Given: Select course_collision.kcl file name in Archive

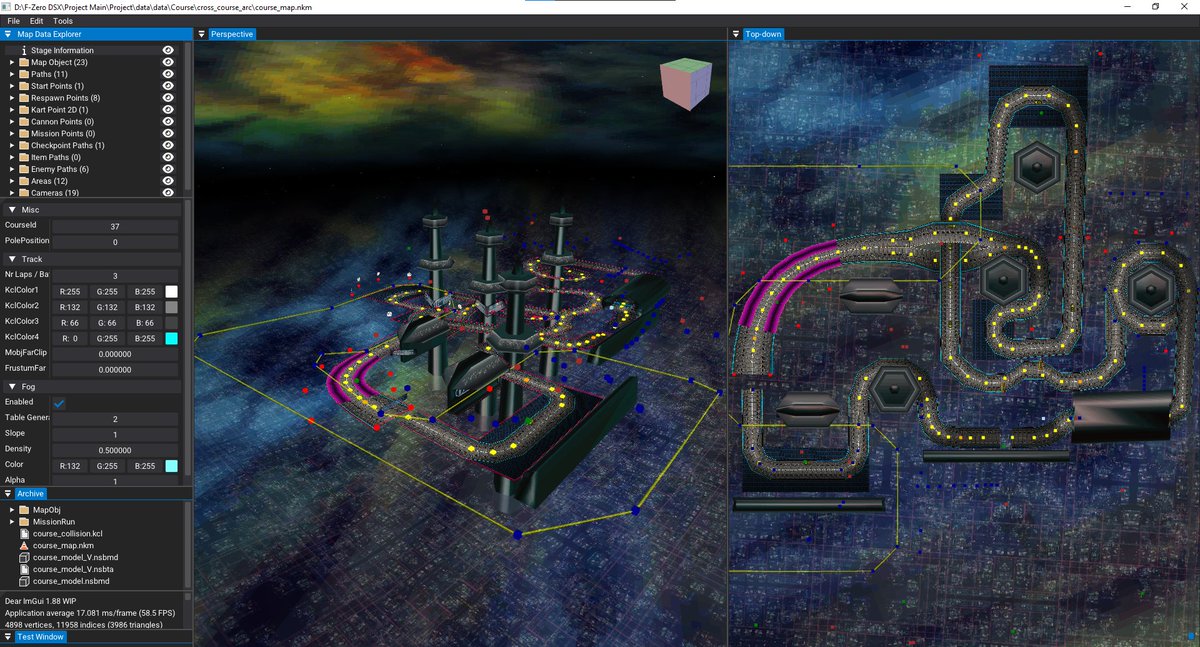Looking at the screenshot, I should 68,533.
